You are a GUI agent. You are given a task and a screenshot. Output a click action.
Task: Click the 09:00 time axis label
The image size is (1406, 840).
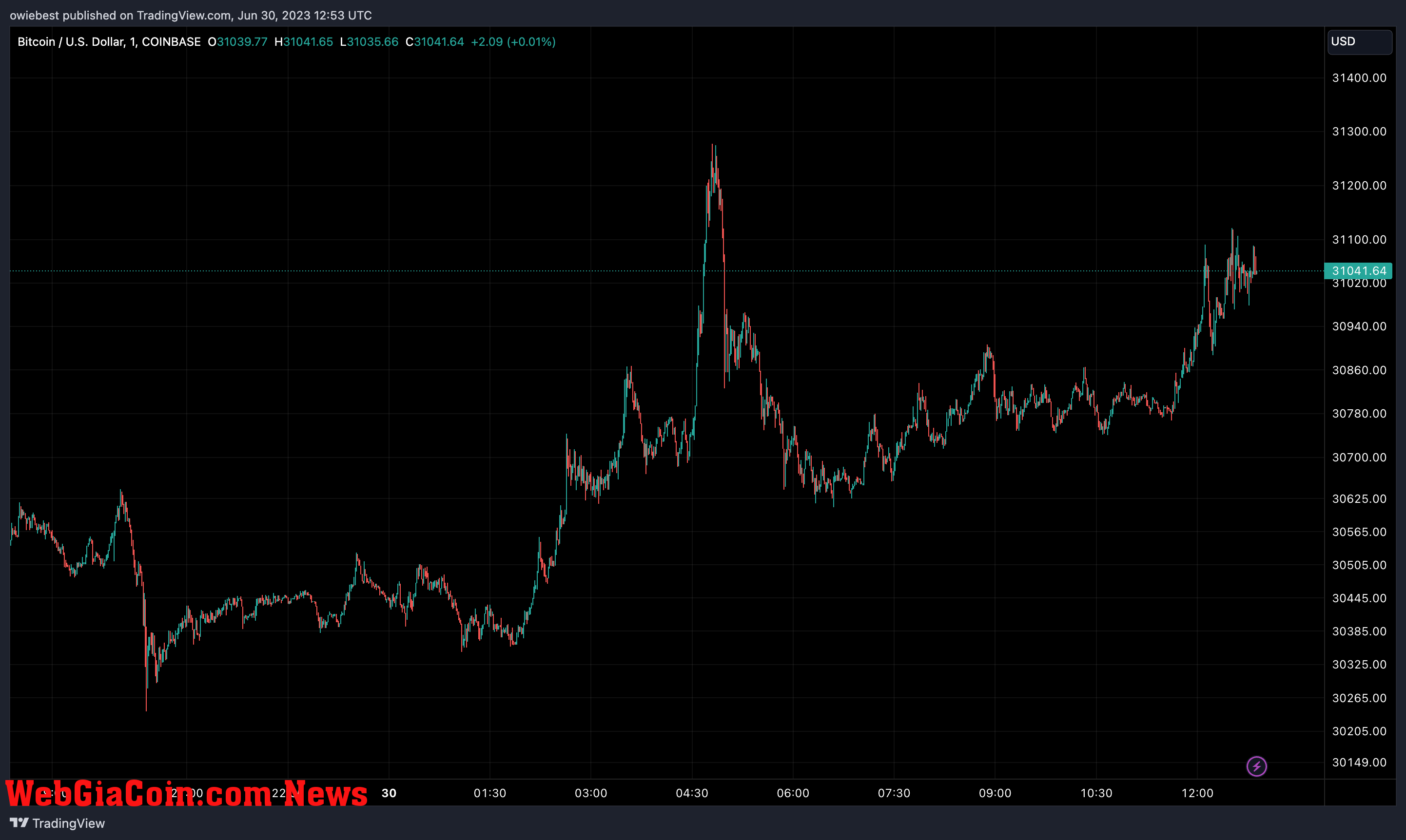pyautogui.click(x=995, y=793)
